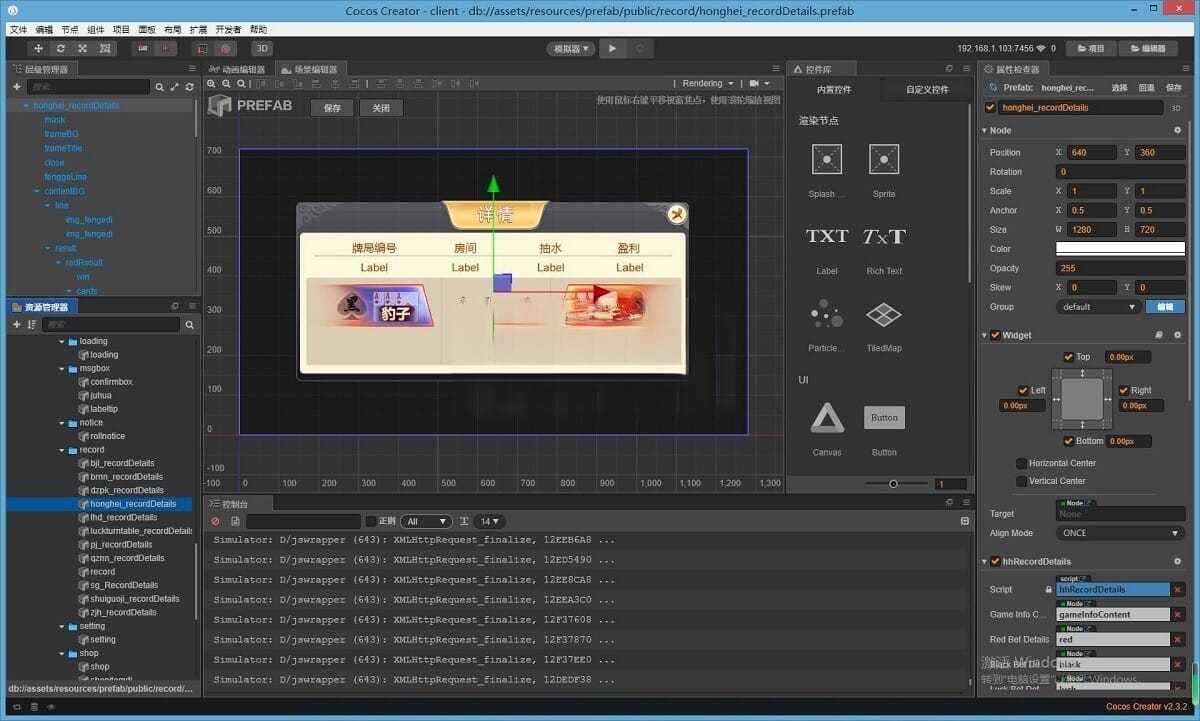Open Widget component gear settings
1200x721 pixels.
[x=1177, y=335]
